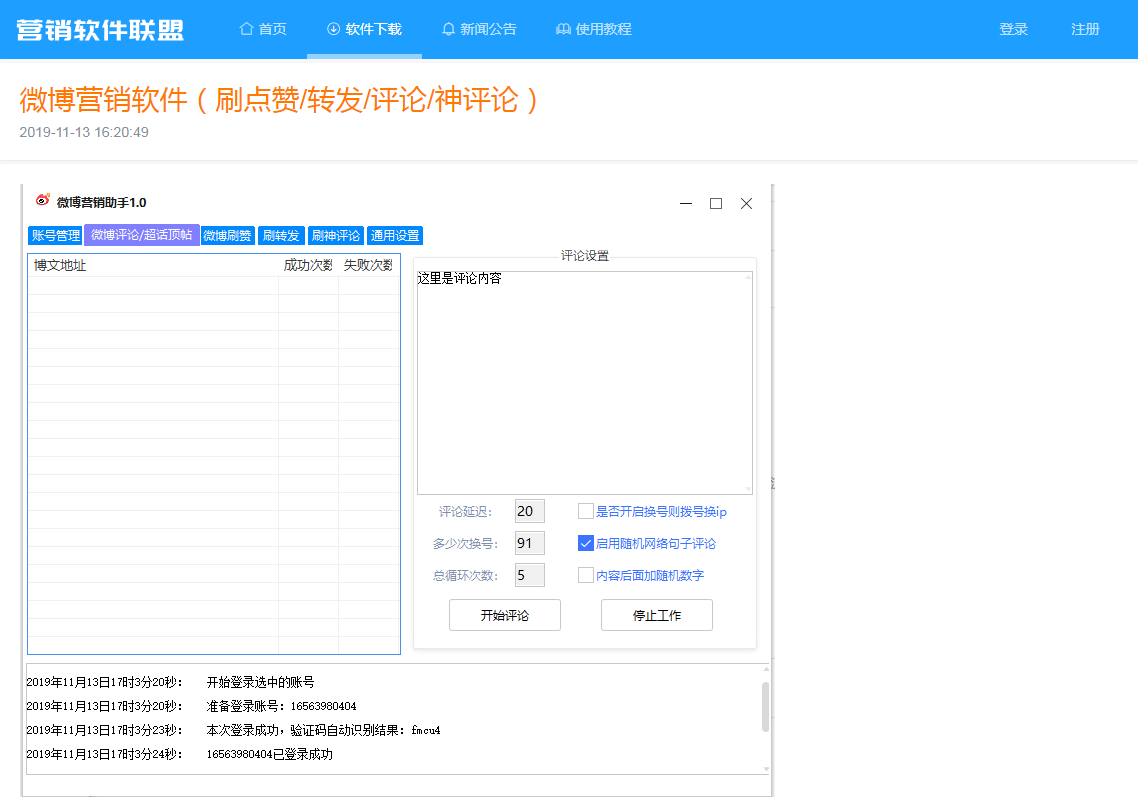This screenshot has width=1138, height=799.
Task: Click the 注册 link
Action: click(x=1085, y=29)
